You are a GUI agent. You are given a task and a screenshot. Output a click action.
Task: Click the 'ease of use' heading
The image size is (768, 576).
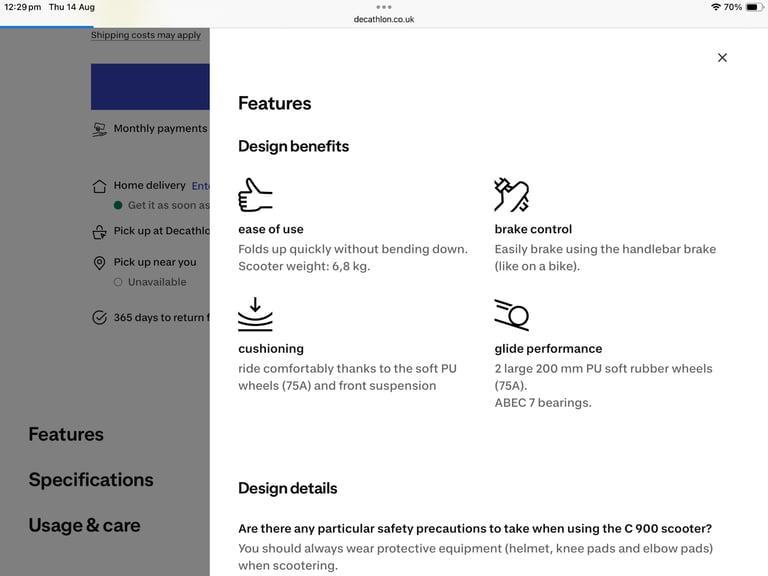tap(271, 229)
